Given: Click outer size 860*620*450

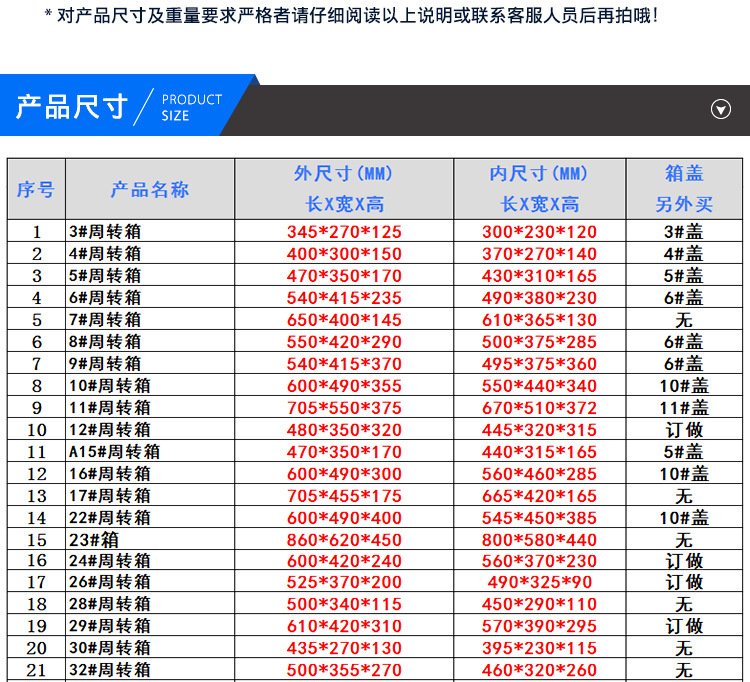Looking at the screenshot, I should point(344,540).
